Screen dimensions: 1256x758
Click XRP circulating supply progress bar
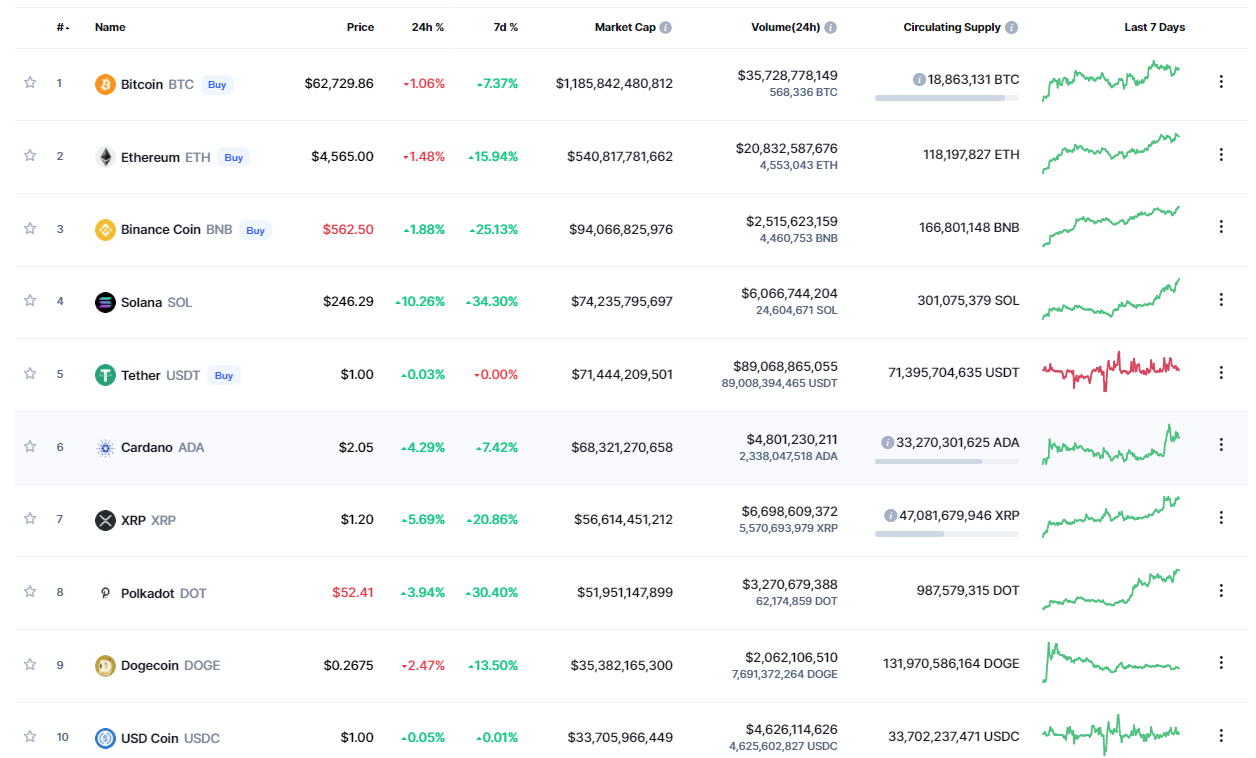point(947,534)
